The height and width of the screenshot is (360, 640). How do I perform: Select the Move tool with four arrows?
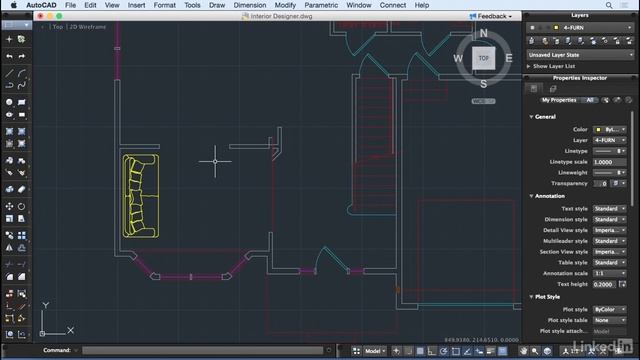point(9,207)
